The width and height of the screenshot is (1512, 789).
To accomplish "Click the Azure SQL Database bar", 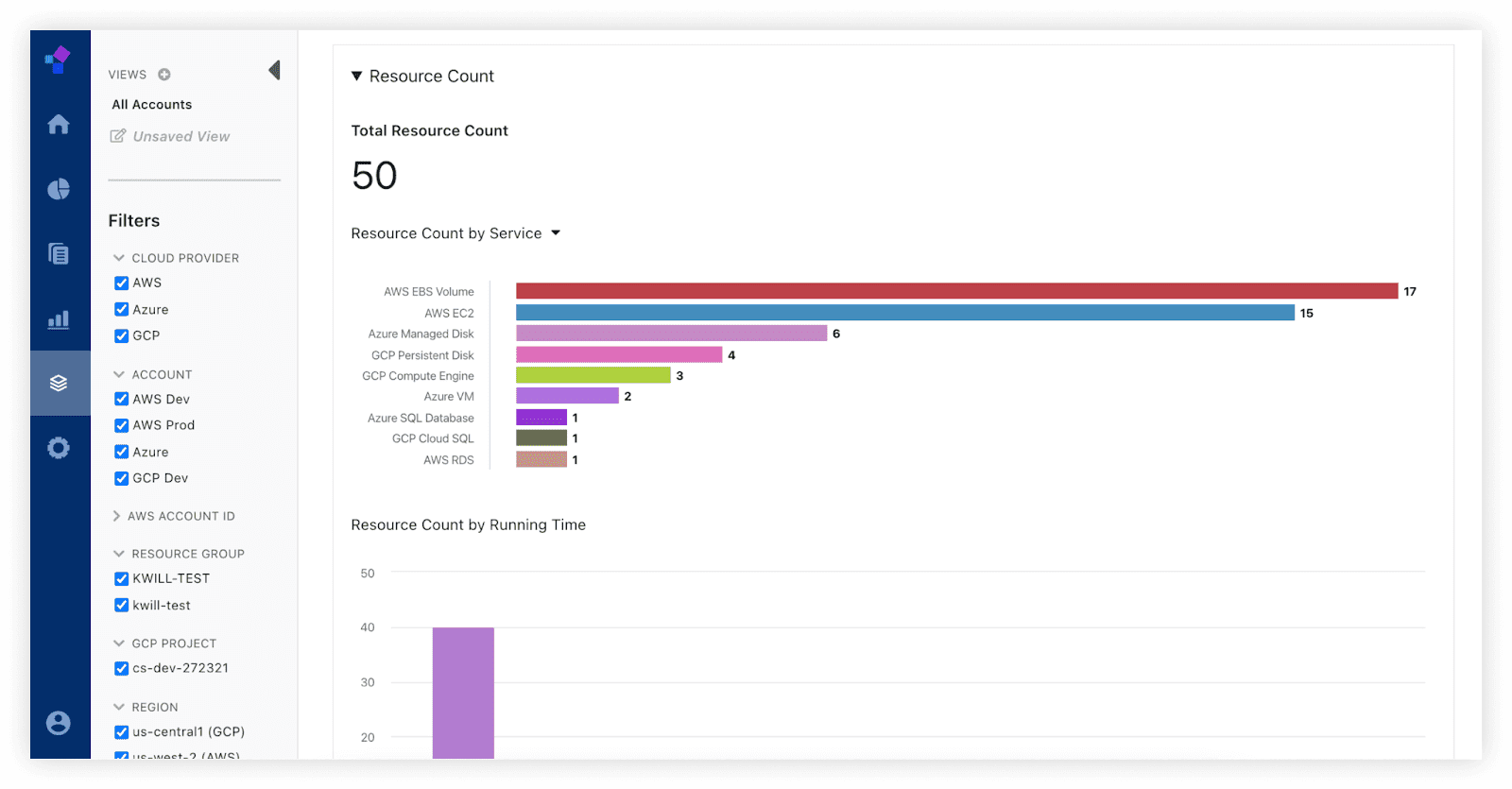I will click(x=541, y=417).
